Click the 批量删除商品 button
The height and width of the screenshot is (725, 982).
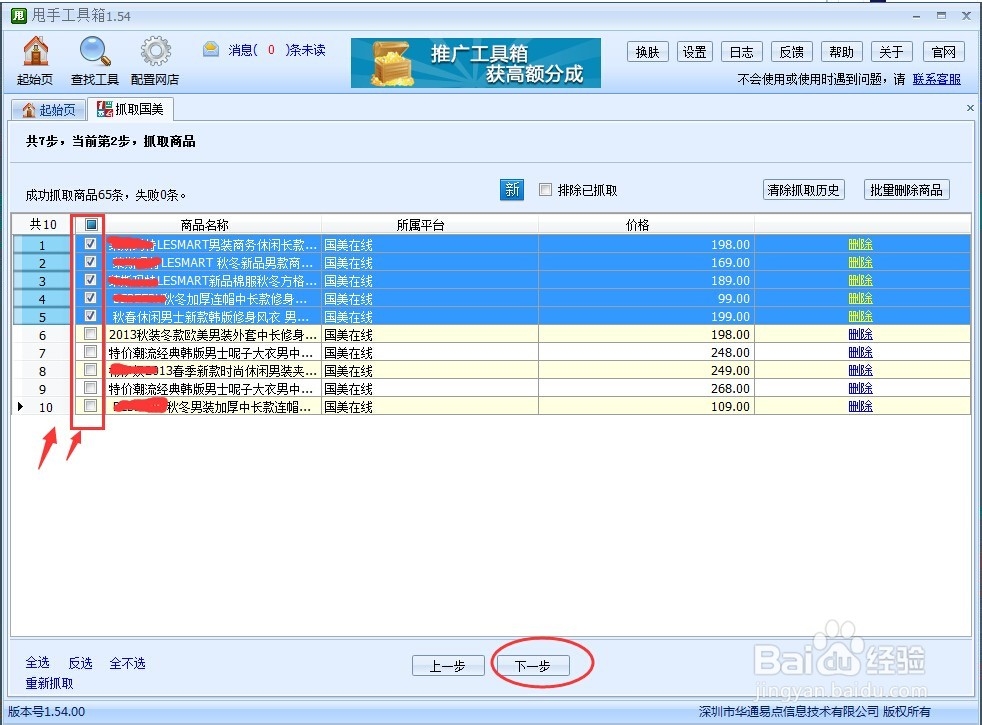click(x=906, y=189)
